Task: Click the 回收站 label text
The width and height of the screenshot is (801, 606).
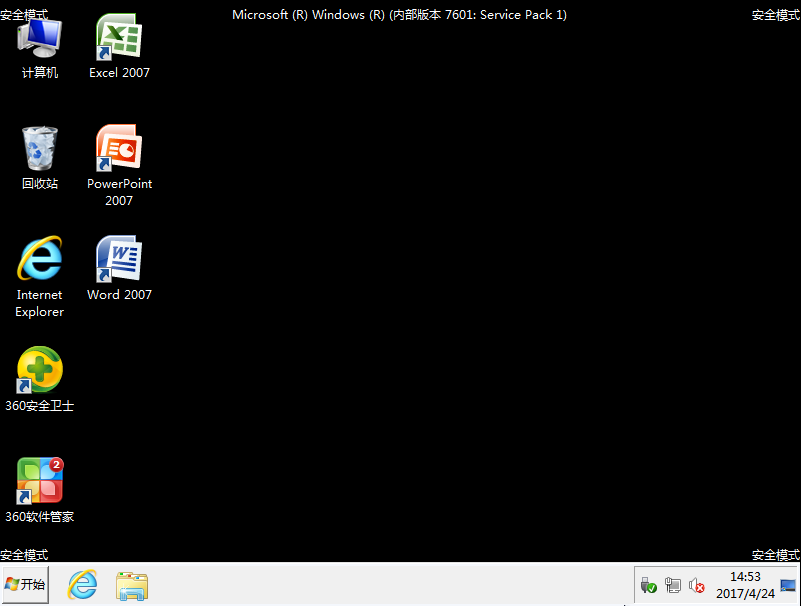Action: pos(39,183)
